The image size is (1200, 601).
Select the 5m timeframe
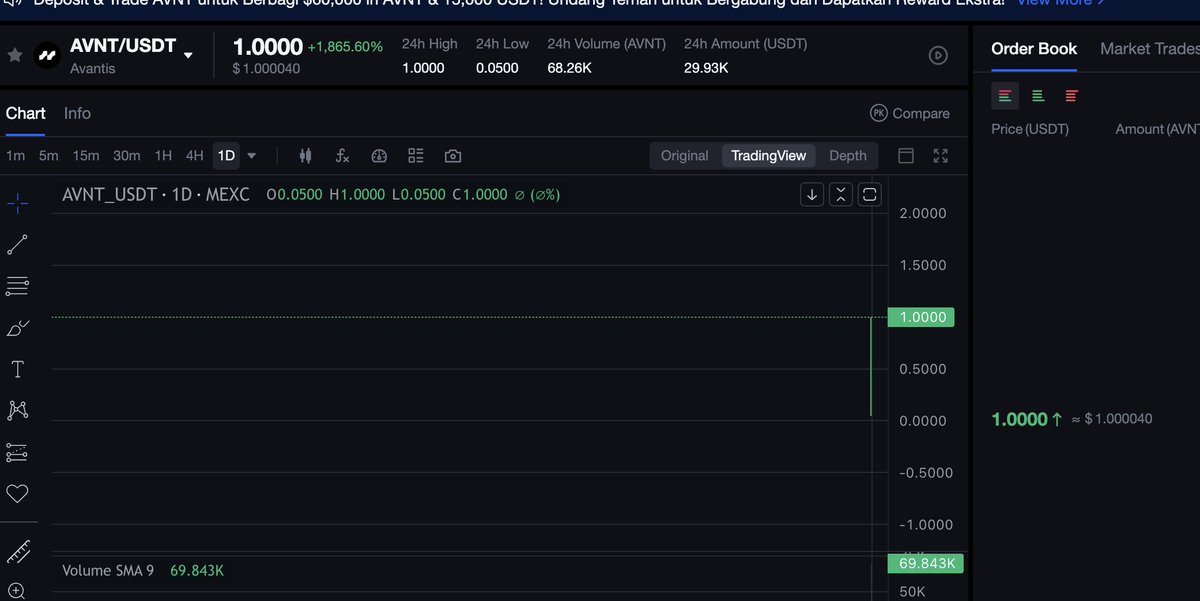click(48, 156)
